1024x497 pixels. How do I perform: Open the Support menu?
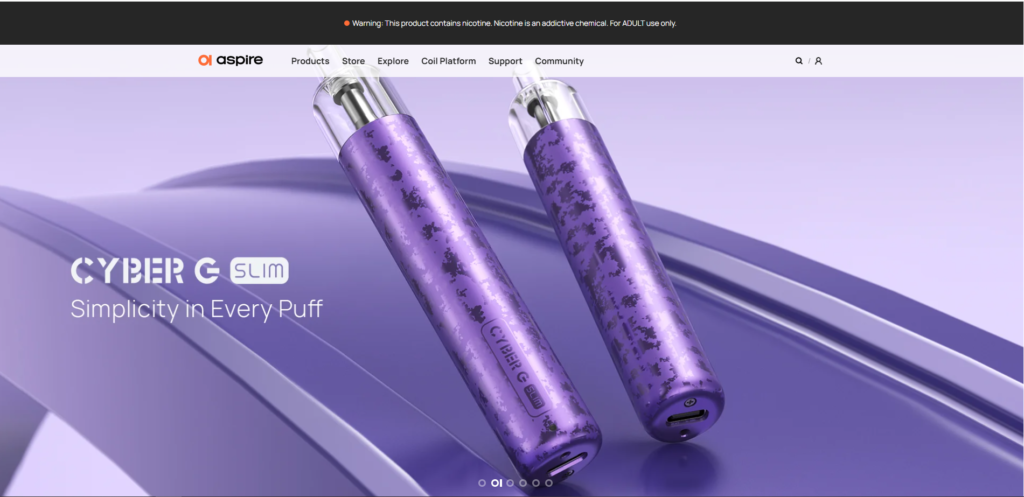(505, 61)
